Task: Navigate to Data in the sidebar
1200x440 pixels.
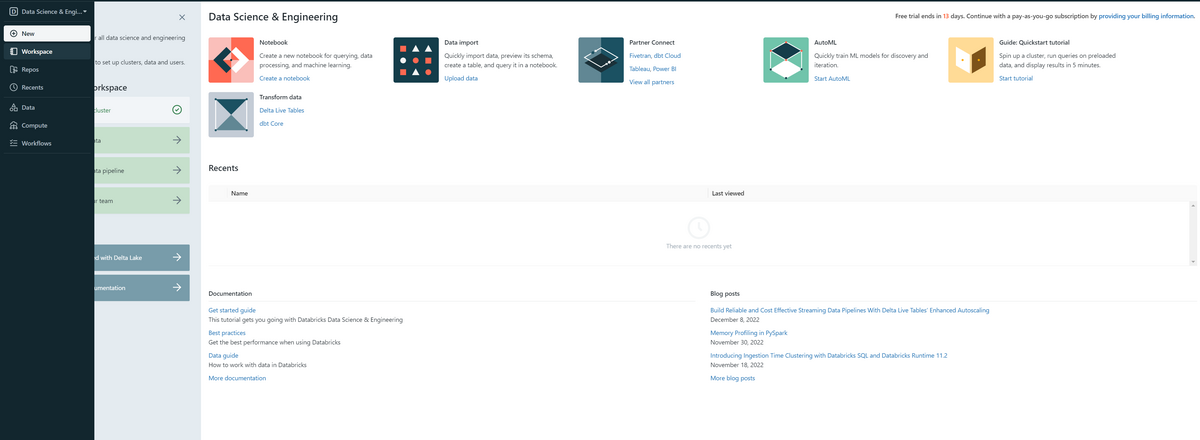Action: click(x=47, y=107)
